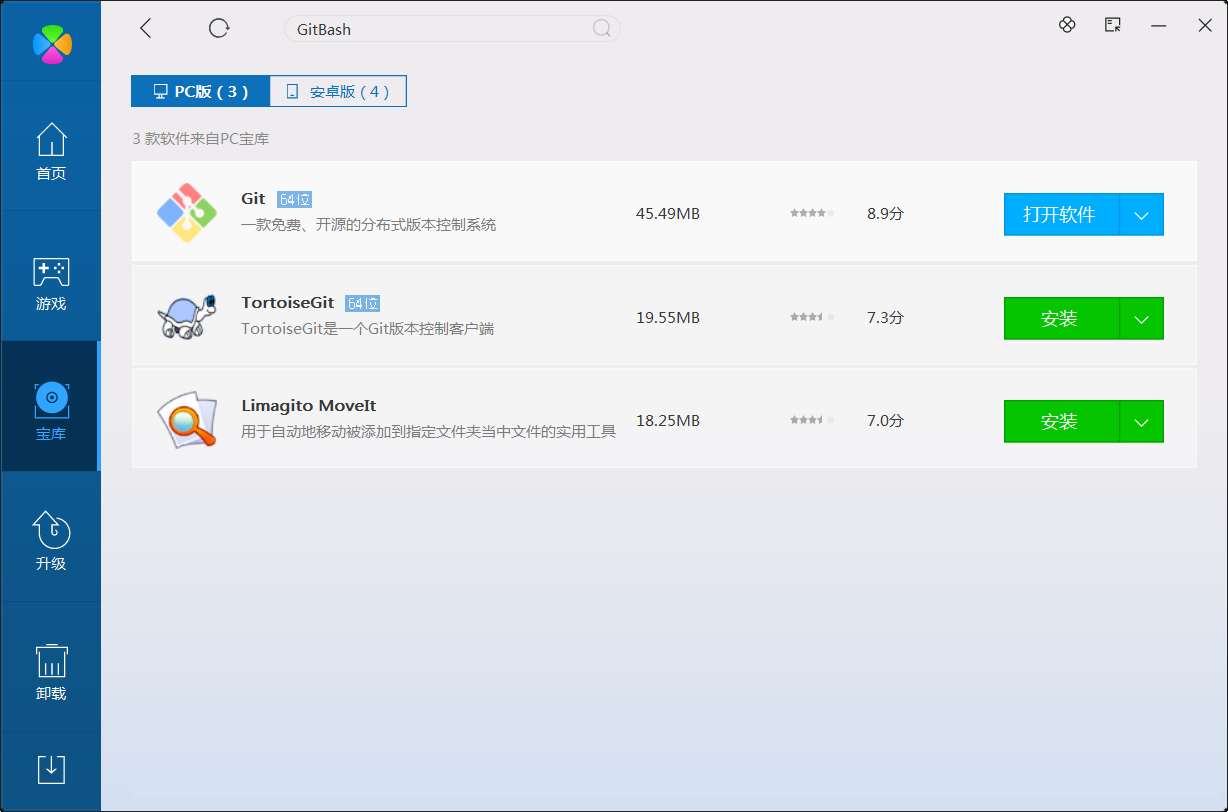Screen dimensions: 1228x812
Task: Click the 18.25MB size text
Action: click(668, 420)
